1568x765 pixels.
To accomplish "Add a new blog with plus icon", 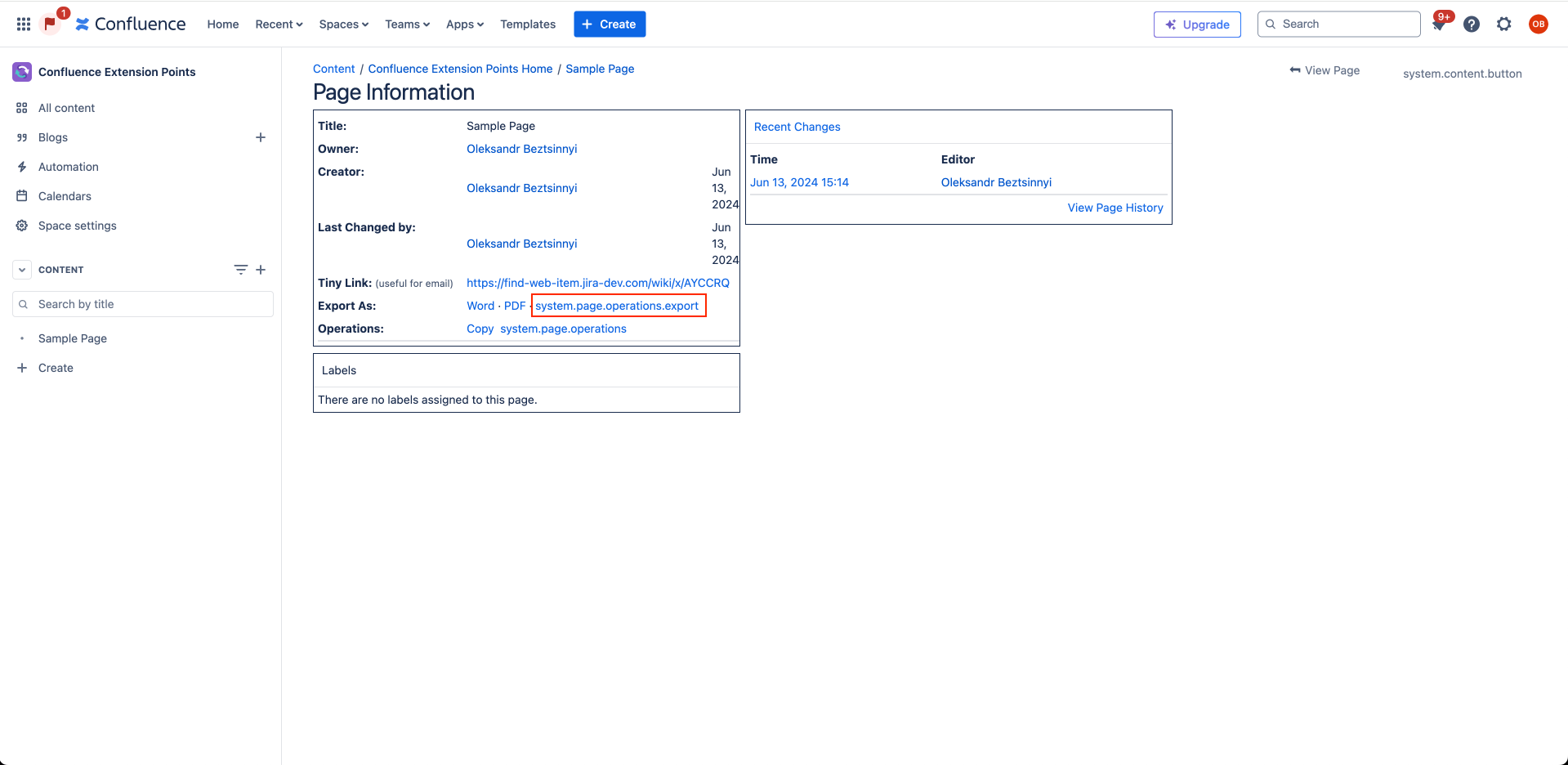I will [261, 137].
